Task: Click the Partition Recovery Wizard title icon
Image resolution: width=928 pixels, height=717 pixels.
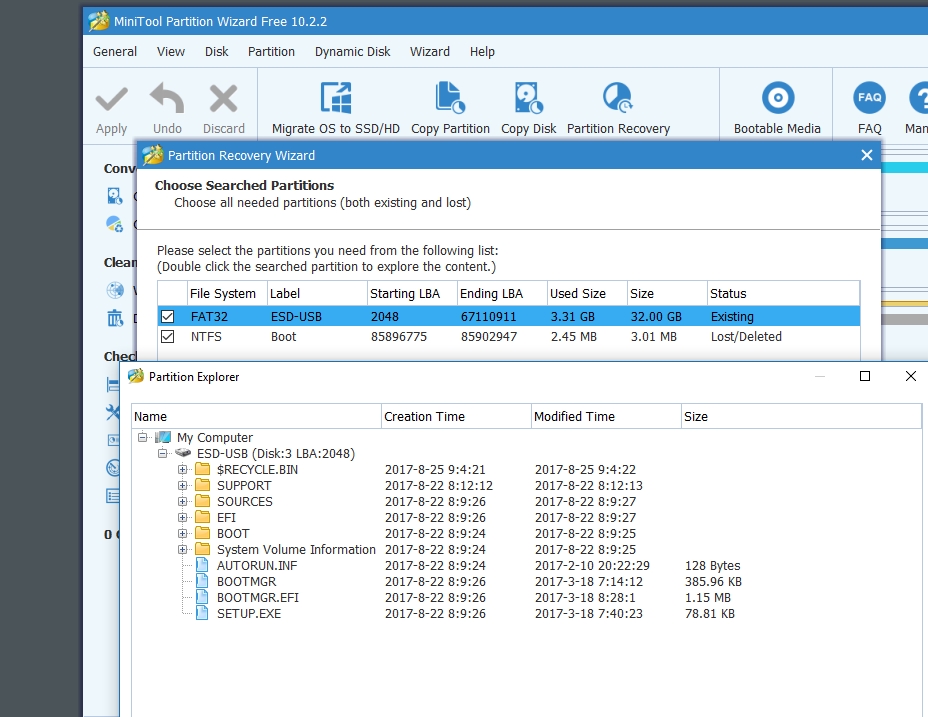Action: point(153,155)
